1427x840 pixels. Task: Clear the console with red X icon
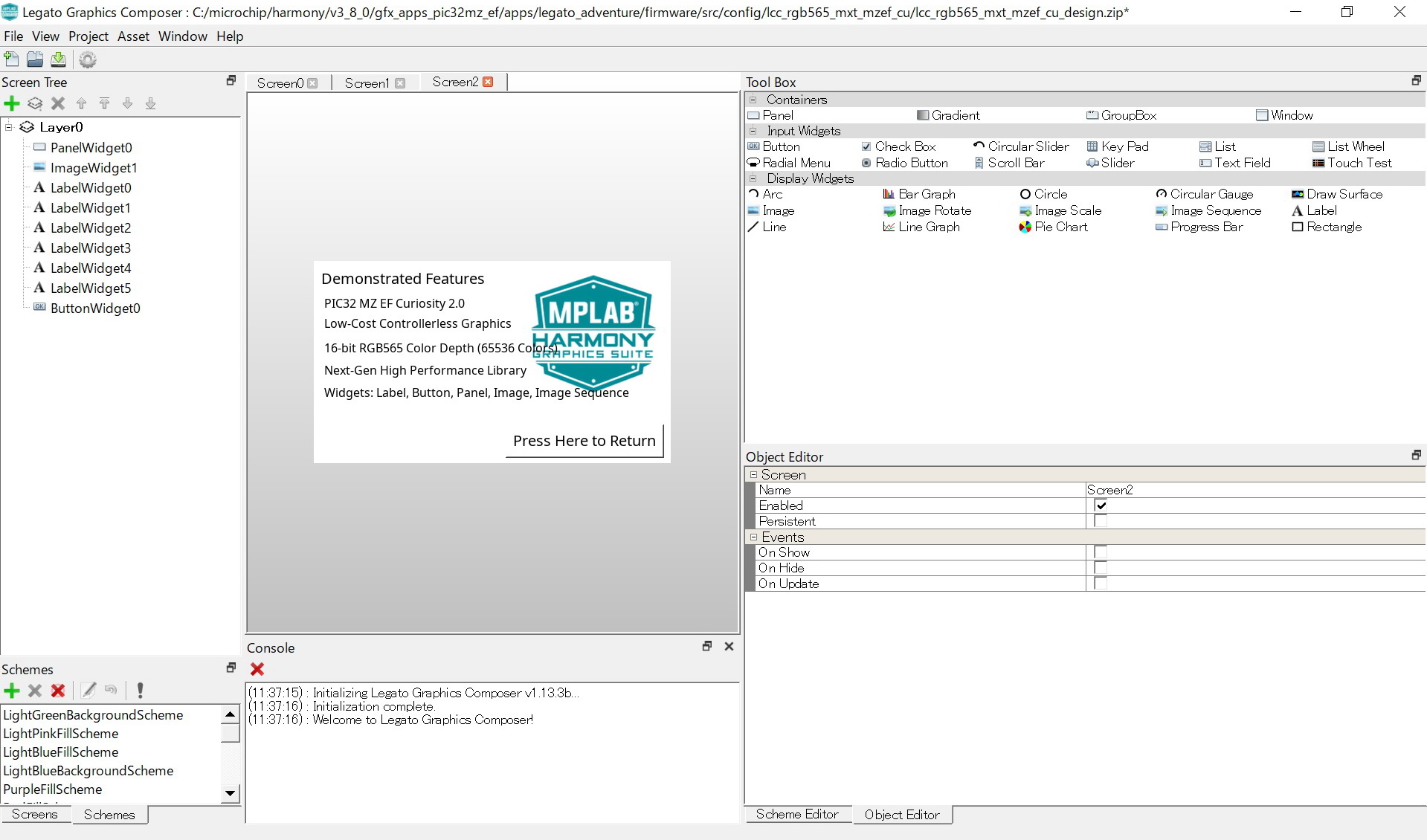point(257,669)
